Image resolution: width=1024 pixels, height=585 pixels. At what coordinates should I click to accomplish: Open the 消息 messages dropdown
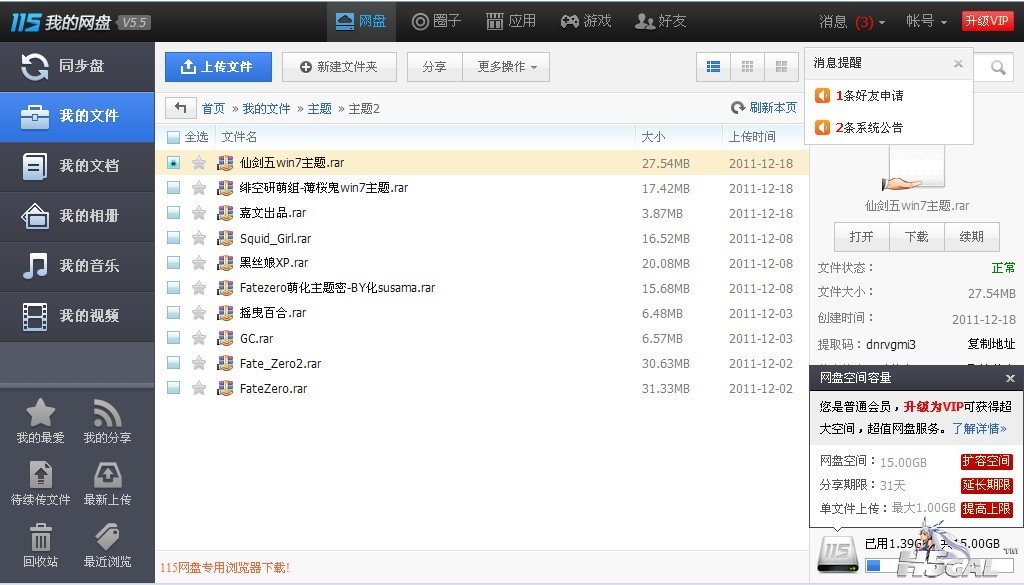852,22
